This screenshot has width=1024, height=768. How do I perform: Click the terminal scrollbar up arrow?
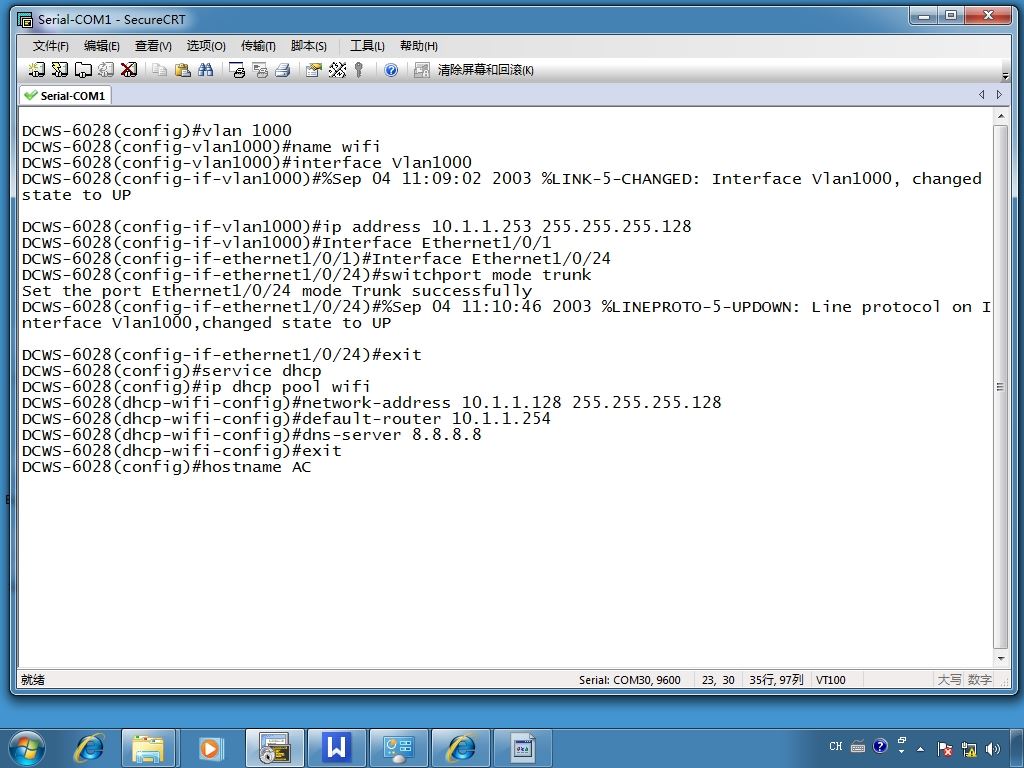[x=1000, y=116]
